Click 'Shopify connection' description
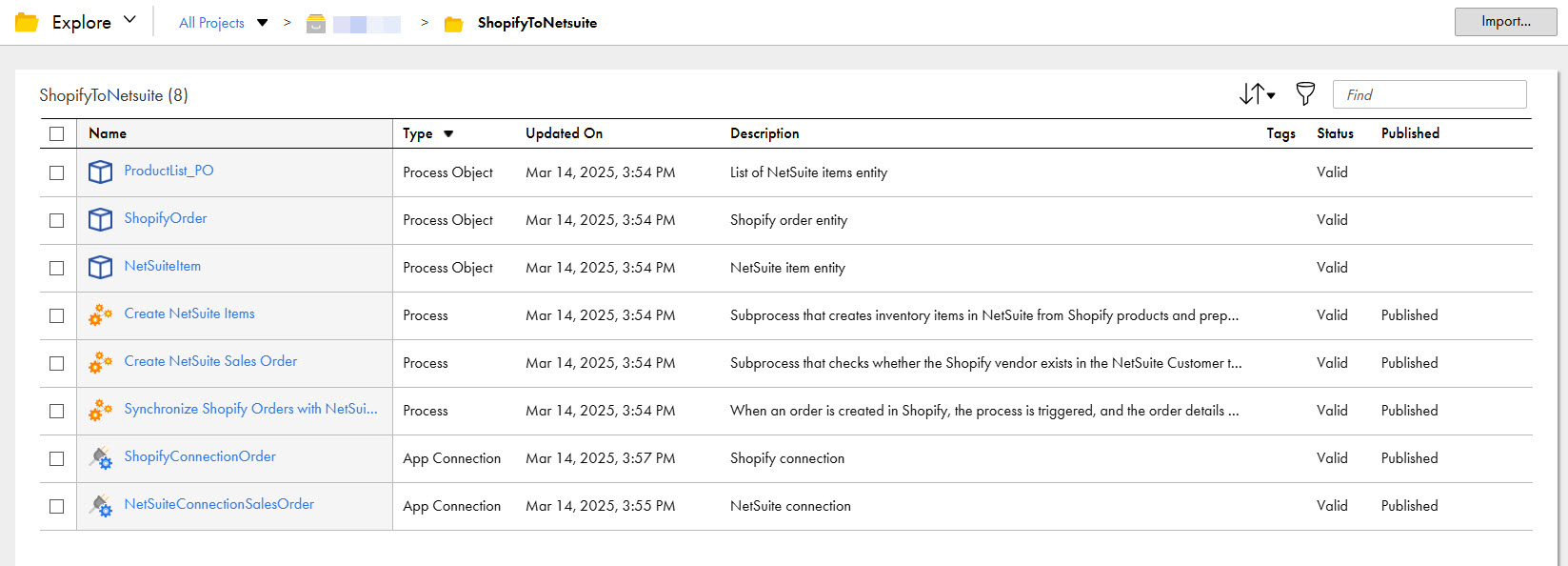Image resolution: width=1568 pixels, height=566 pixels. click(787, 458)
